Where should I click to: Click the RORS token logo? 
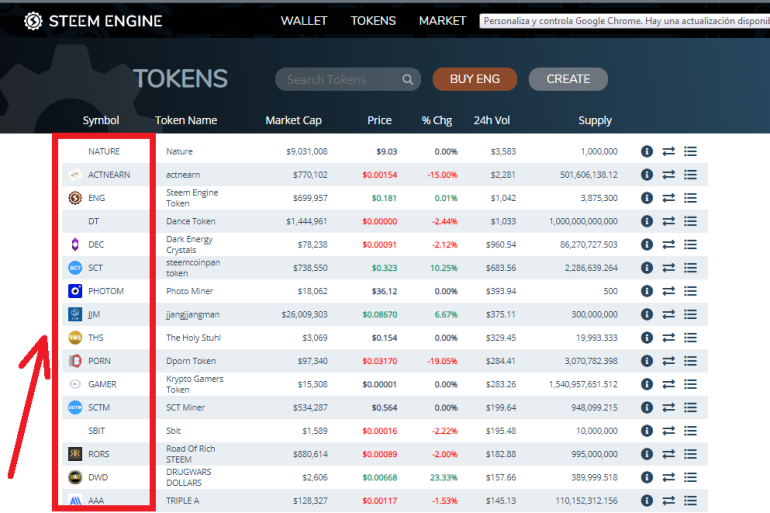click(75, 454)
